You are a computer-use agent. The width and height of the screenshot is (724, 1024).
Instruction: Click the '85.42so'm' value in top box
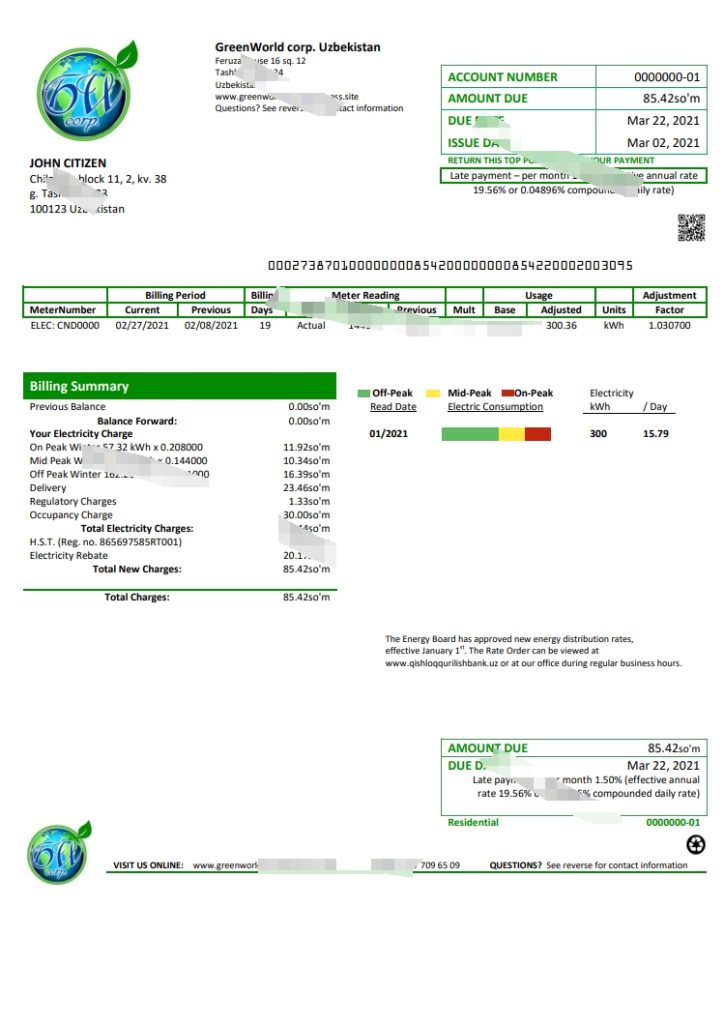coord(671,99)
